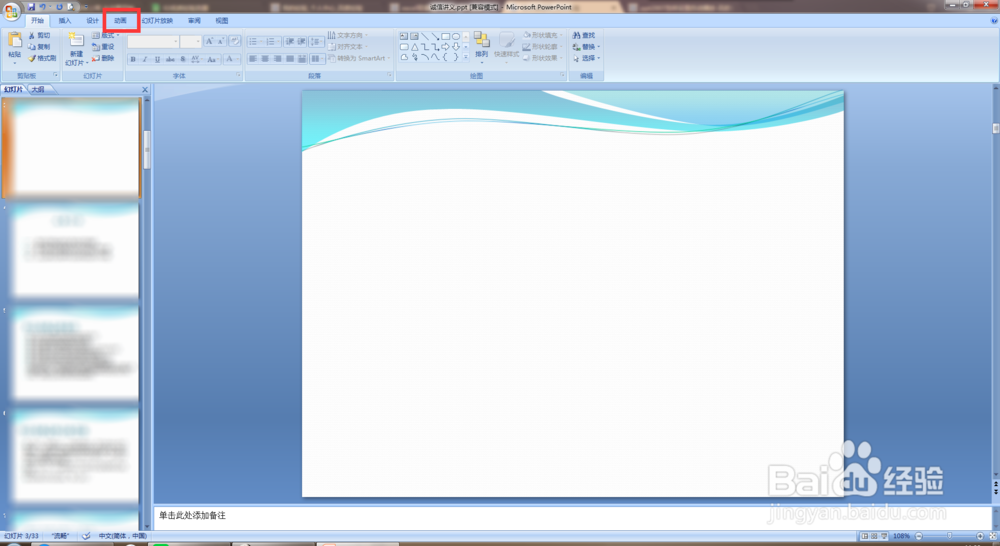Delete slide using 删除

[x=103, y=58]
